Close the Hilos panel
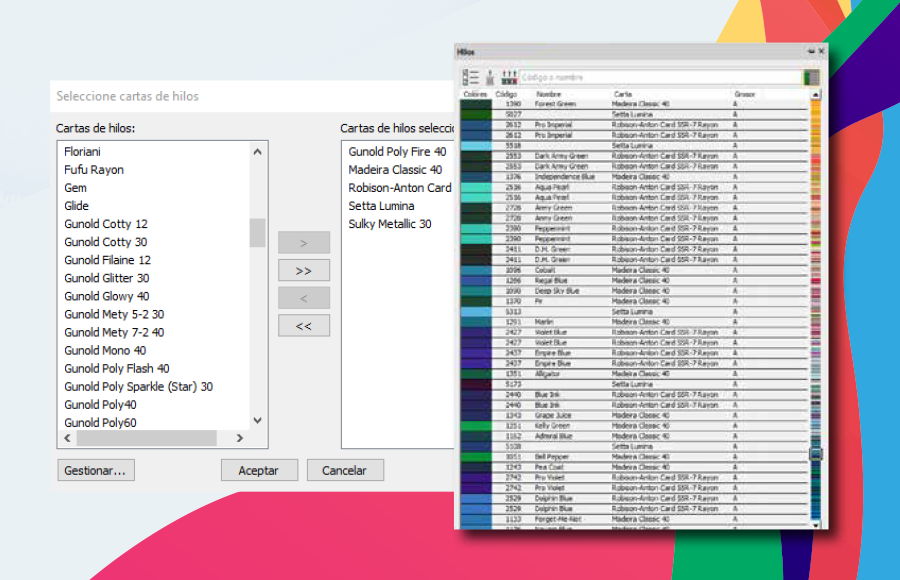900x580 pixels. click(x=821, y=51)
